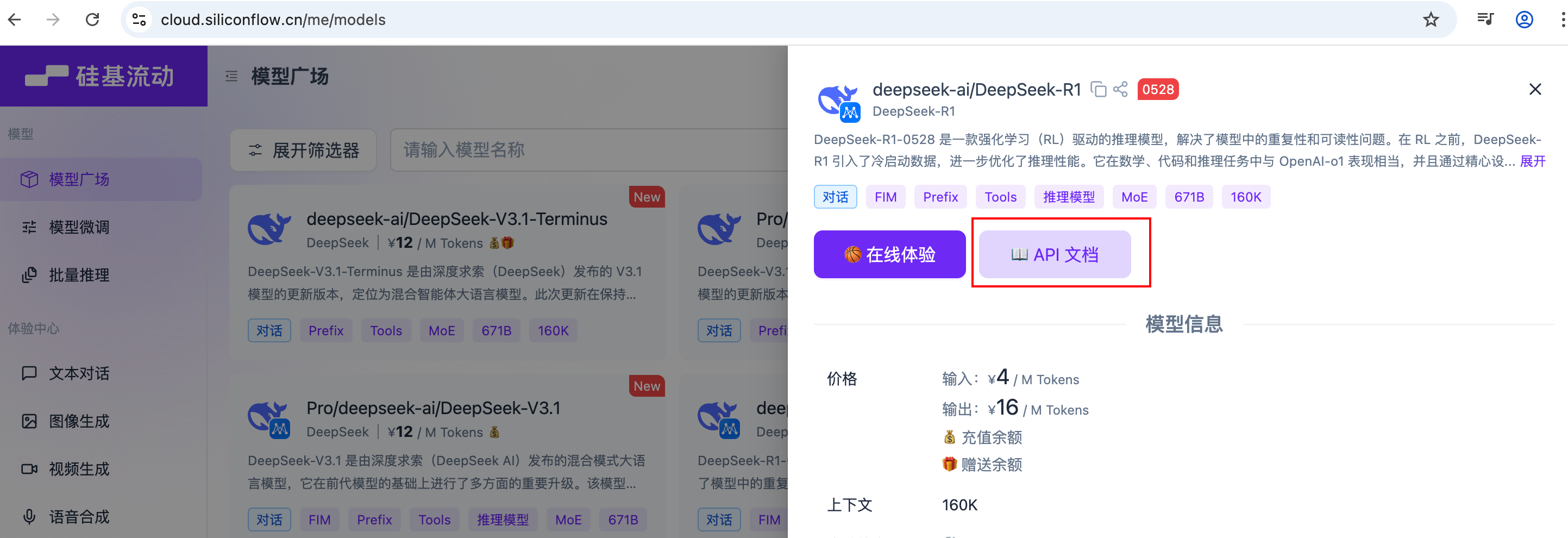View site information icon in address bar
This screenshot has height=538, width=1568.
tap(140, 20)
